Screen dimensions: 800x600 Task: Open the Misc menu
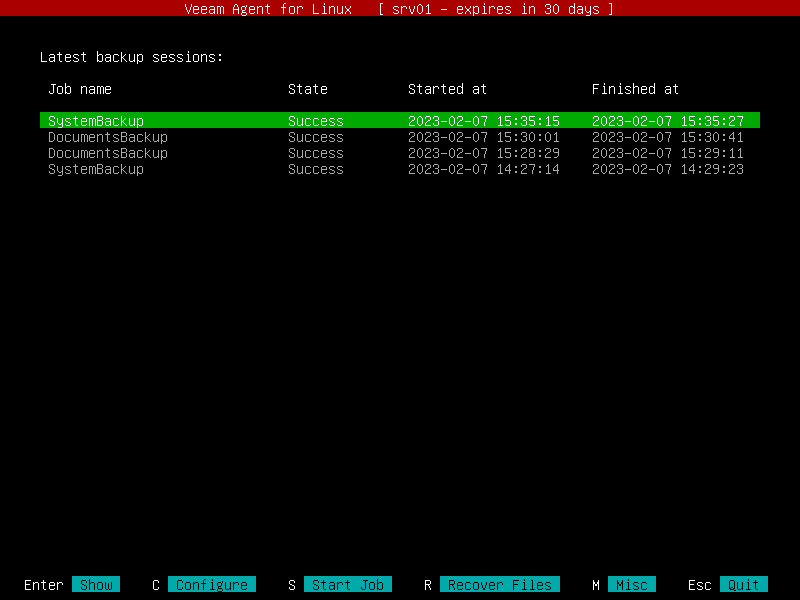tap(632, 584)
